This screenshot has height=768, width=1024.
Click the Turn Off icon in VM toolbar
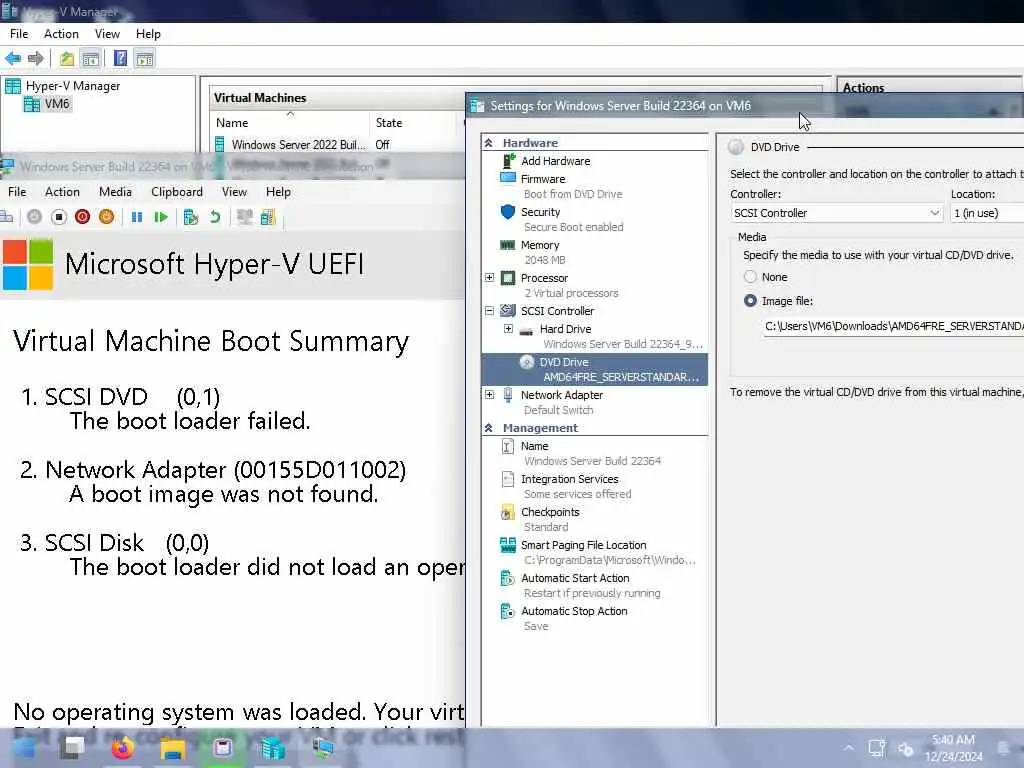pyautogui.click(x=59, y=217)
